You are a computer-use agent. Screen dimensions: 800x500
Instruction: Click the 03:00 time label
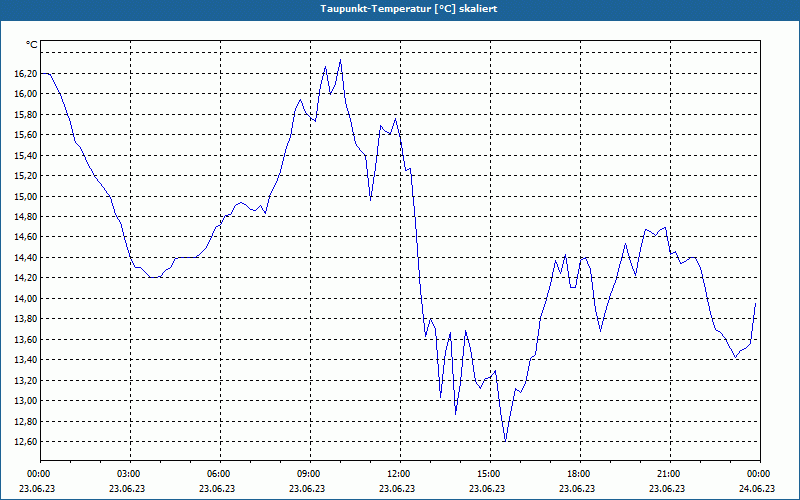[x=130, y=474]
